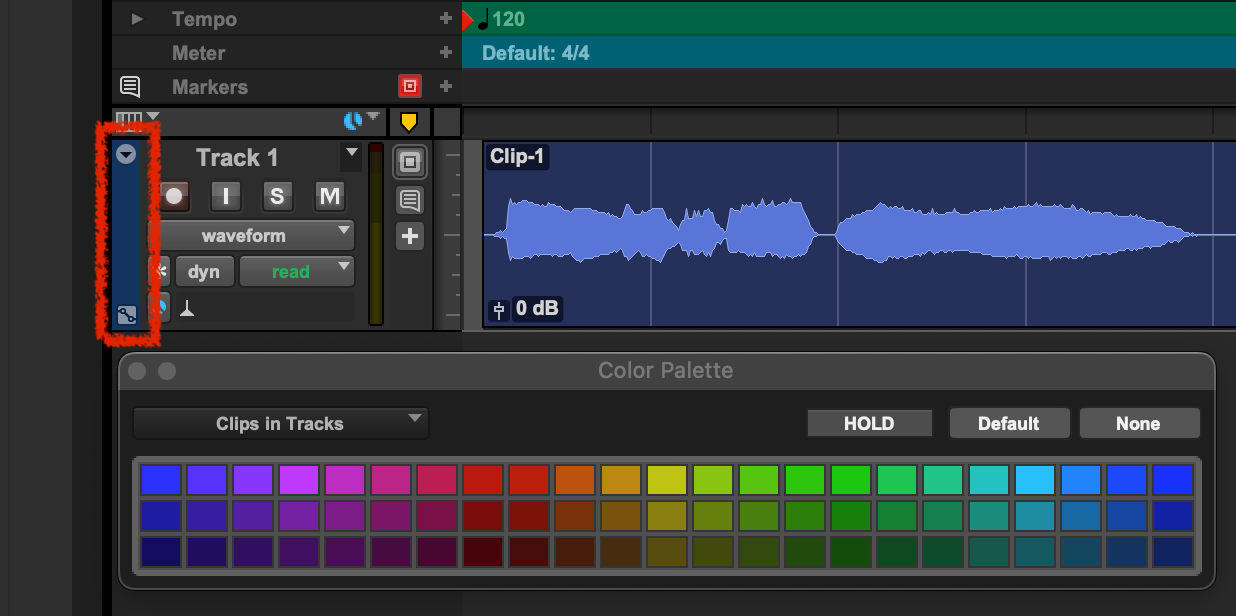Image resolution: width=1236 pixels, height=616 pixels.
Task: Click the clip gain fader icon on Clip-1
Action: pyautogui.click(x=498, y=310)
